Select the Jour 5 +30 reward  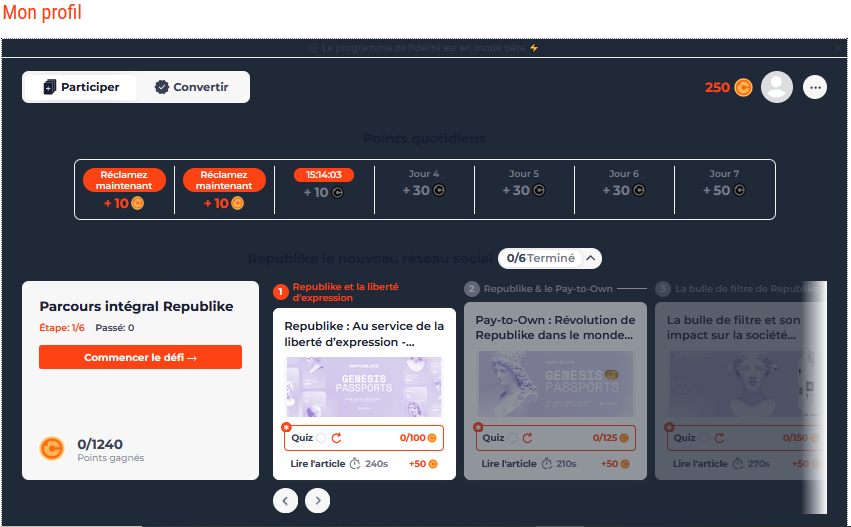[x=524, y=183]
